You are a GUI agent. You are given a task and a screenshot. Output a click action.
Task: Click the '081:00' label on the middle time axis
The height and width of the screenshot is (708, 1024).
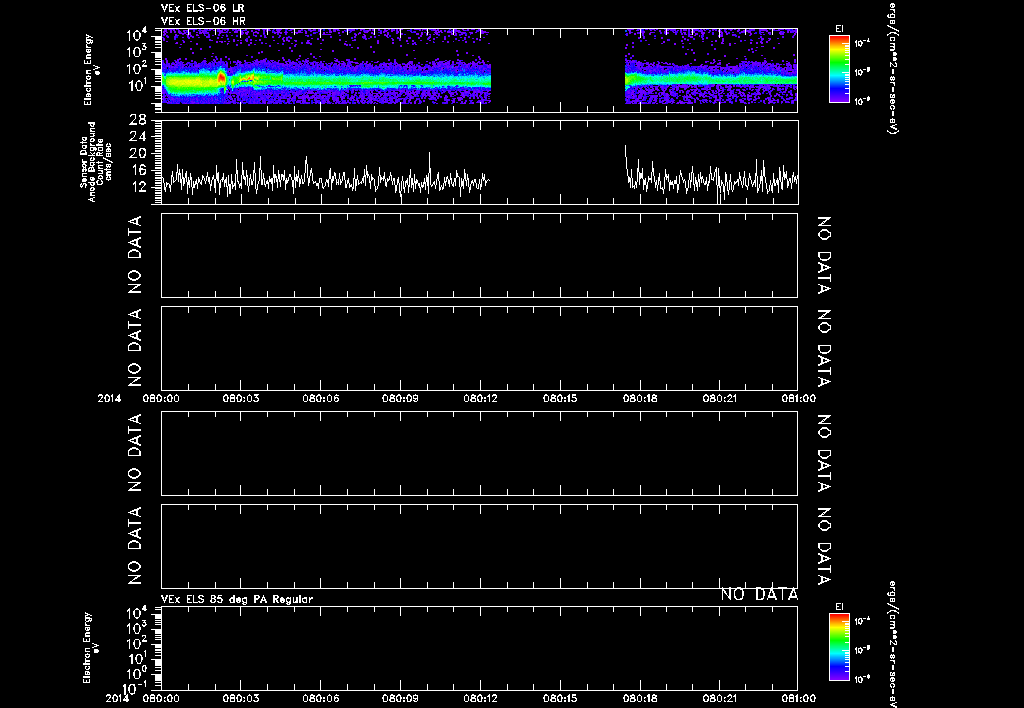click(x=798, y=398)
